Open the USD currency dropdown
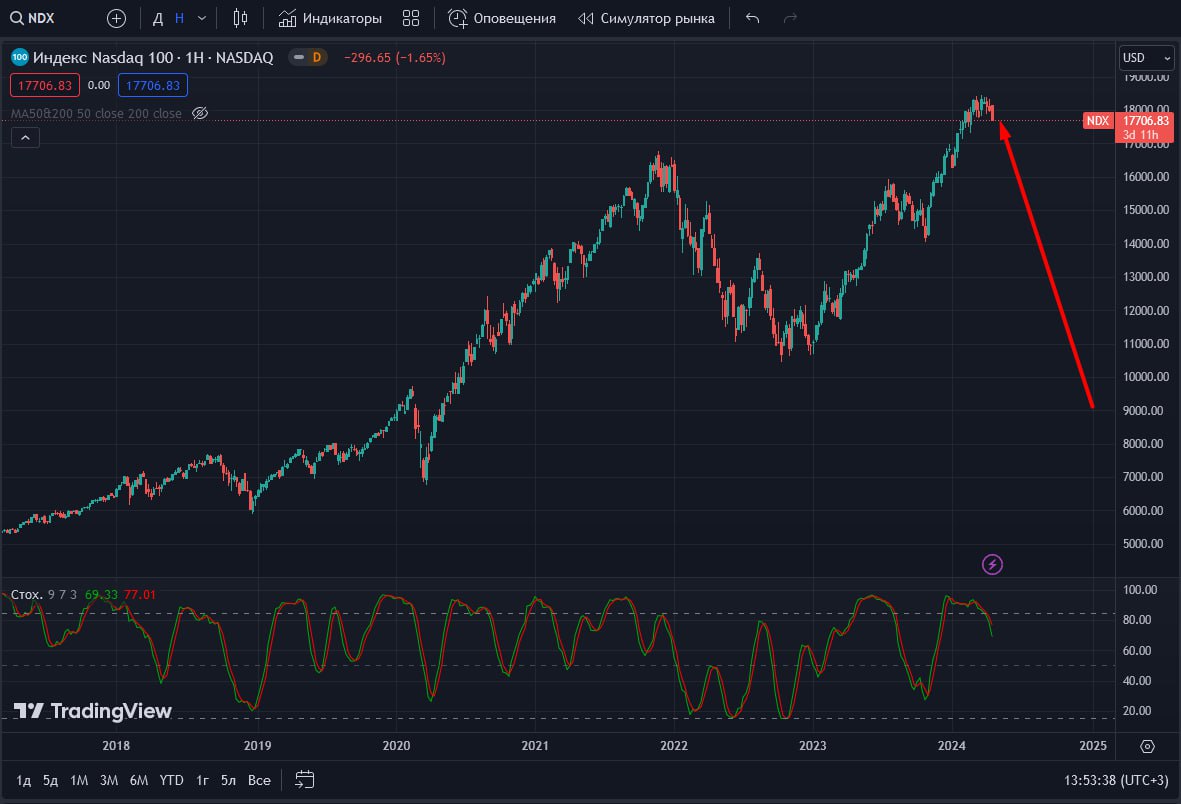Image resolution: width=1181 pixels, height=804 pixels. (1146, 57)
